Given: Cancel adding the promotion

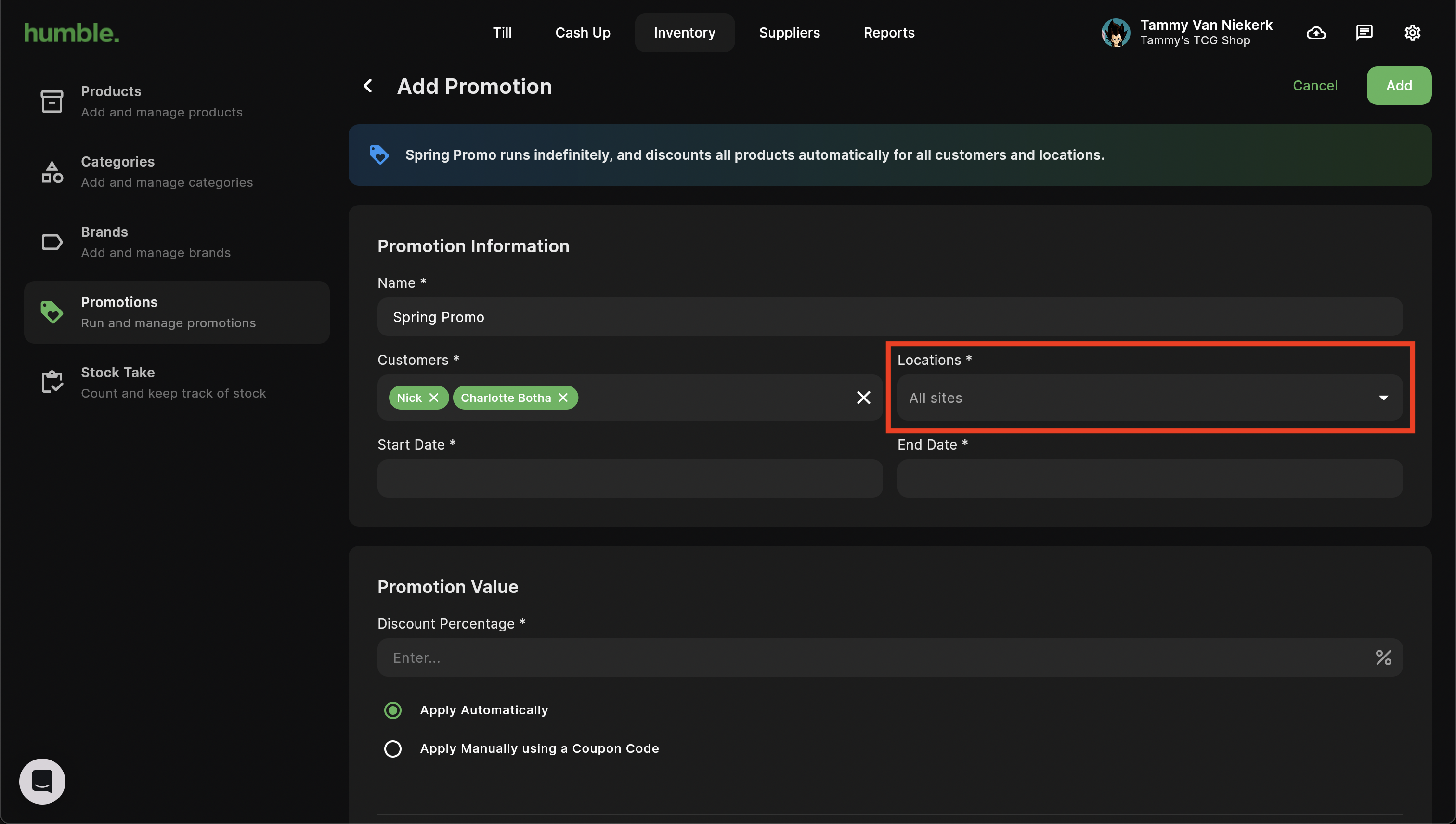Looking at the screenshot, I should click(1314, 86).
